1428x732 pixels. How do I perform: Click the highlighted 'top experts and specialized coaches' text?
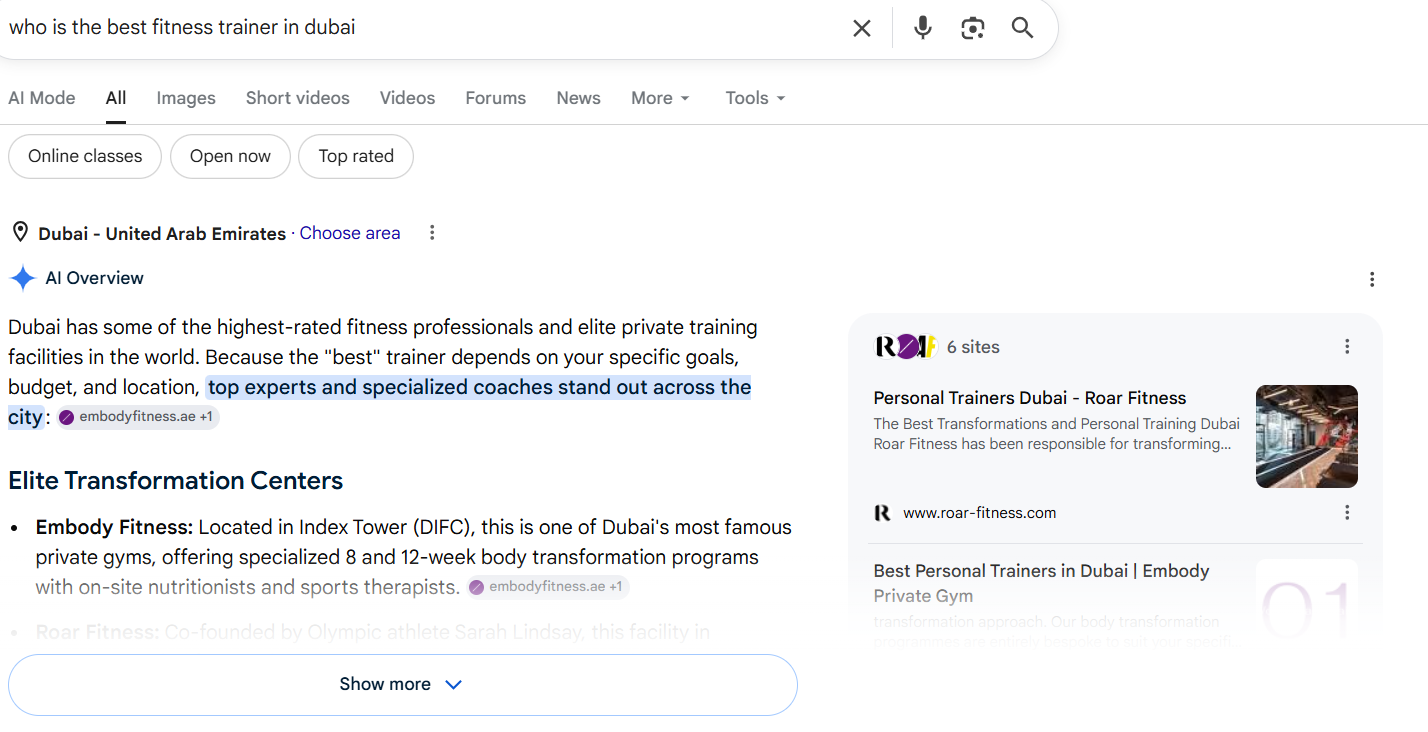point(479,387)
